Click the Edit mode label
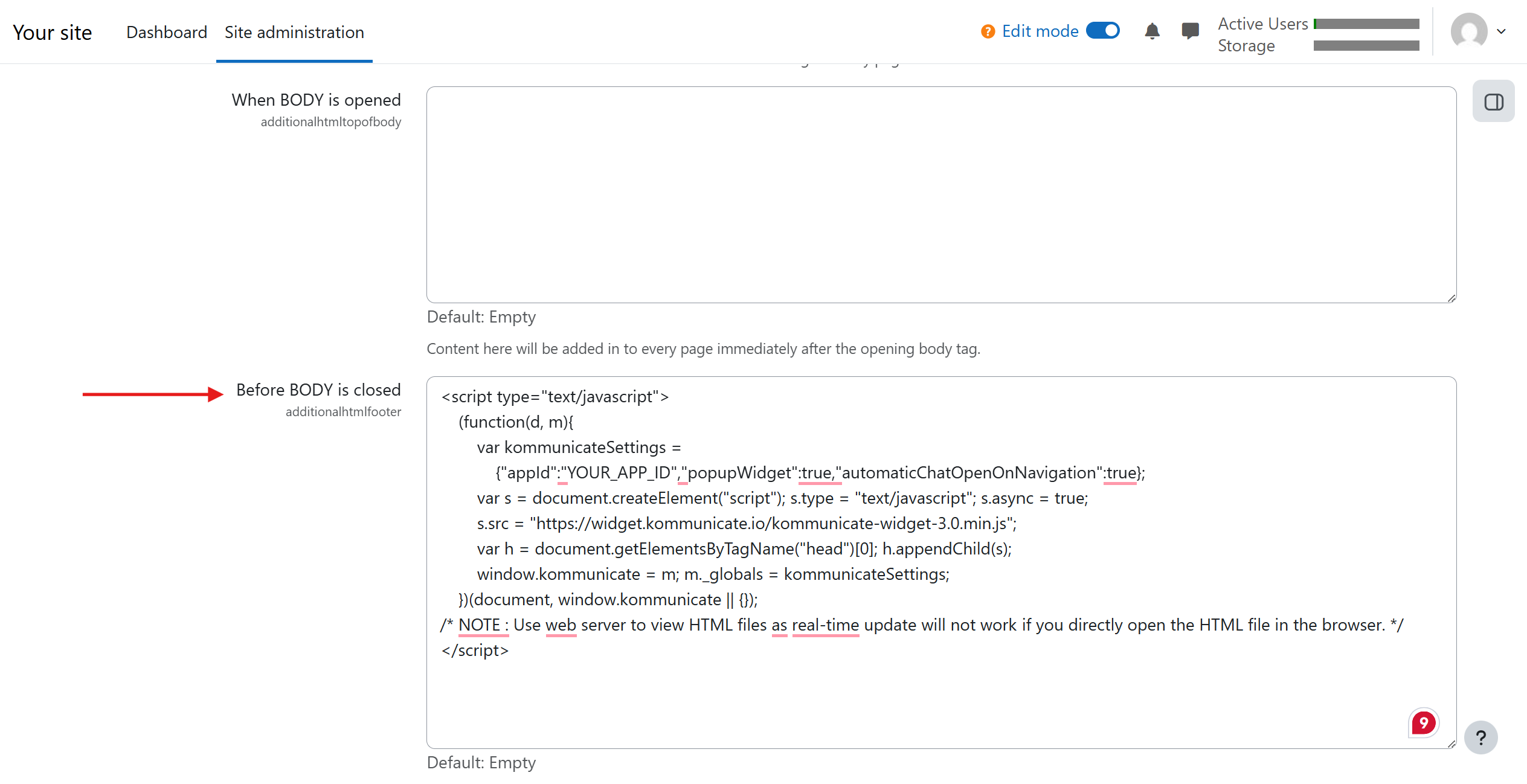Screen dimensions: 1527x784 pos(1040,31)
